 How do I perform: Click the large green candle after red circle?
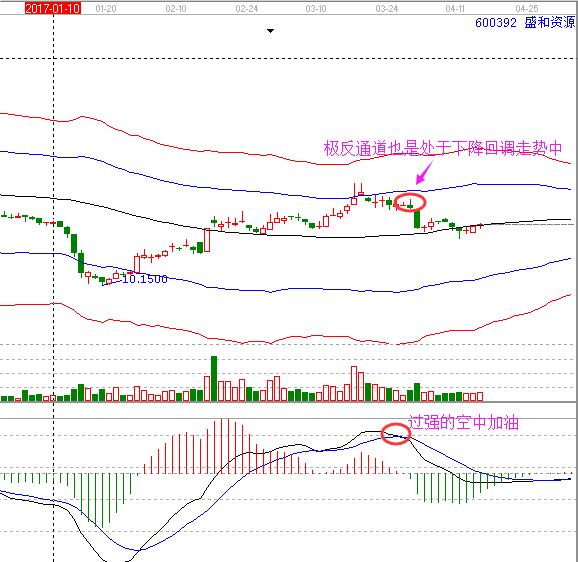coord(417,219)
